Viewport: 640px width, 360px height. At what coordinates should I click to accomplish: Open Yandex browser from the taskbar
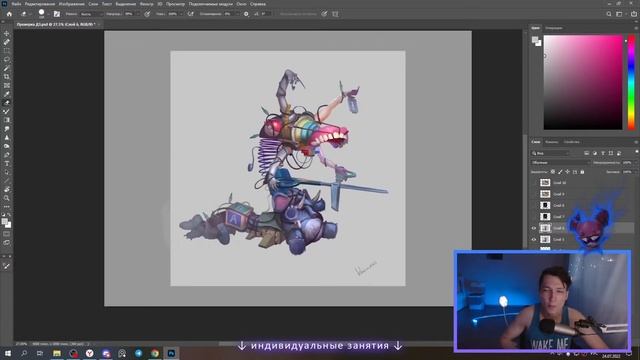click(89, 353)
